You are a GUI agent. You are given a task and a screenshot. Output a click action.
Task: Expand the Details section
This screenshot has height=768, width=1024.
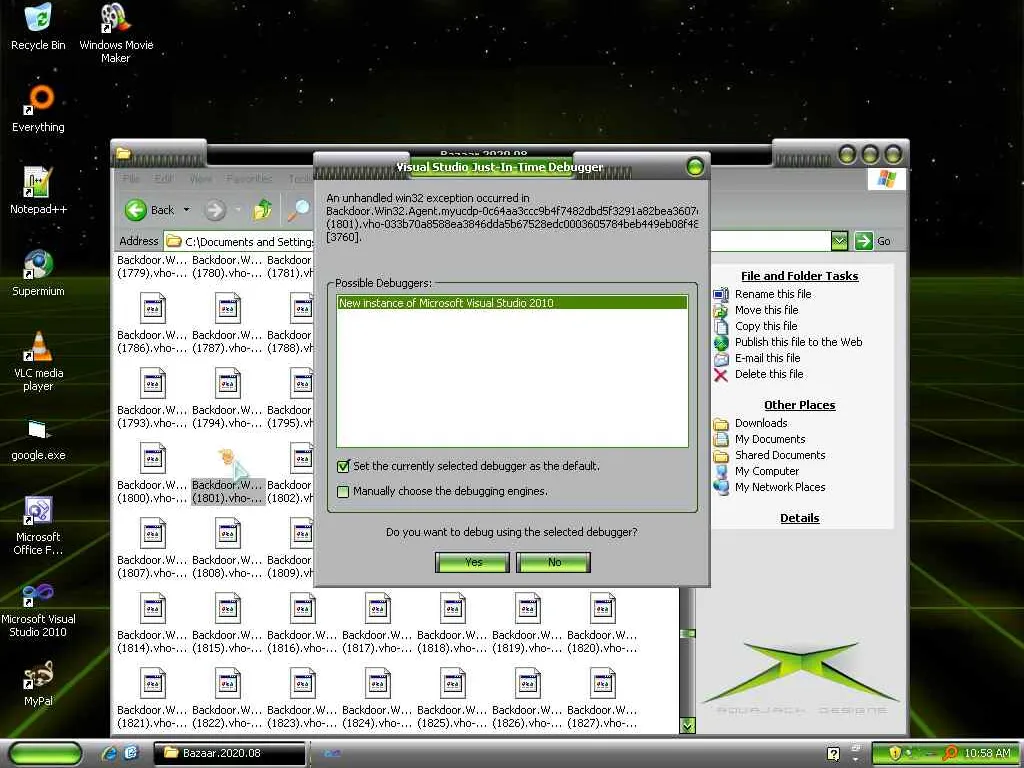click(799, 518)
